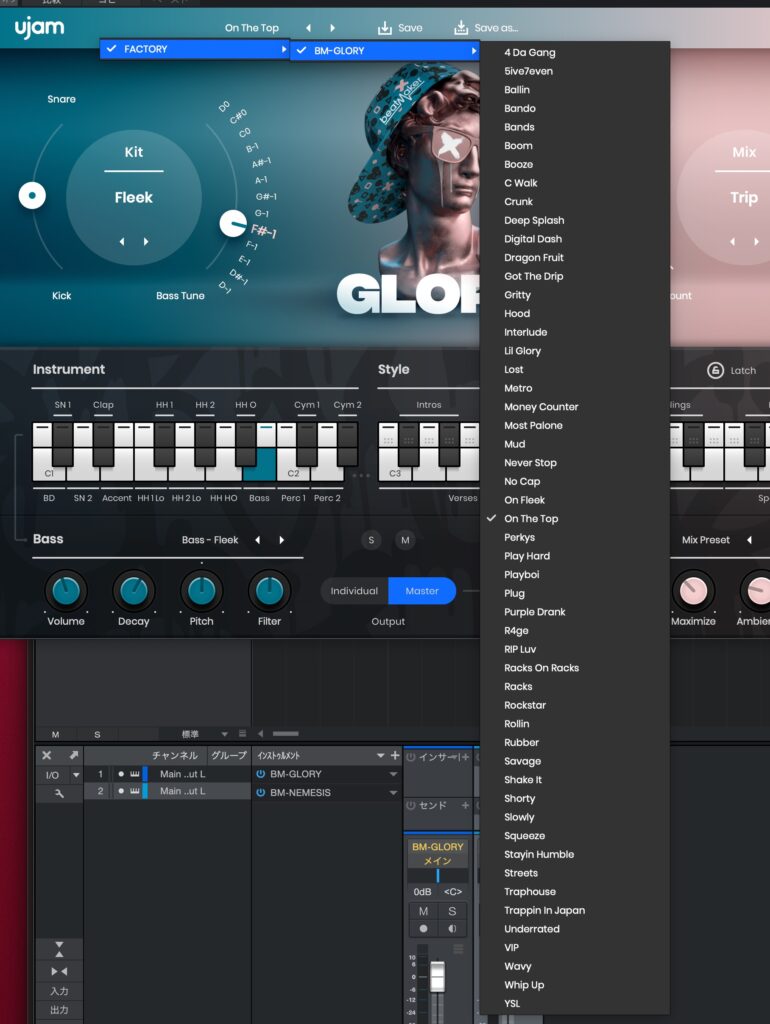Click the Save preset download icon
The width and height of the screenshot is (770, 1024).
[x=385, y=28]
